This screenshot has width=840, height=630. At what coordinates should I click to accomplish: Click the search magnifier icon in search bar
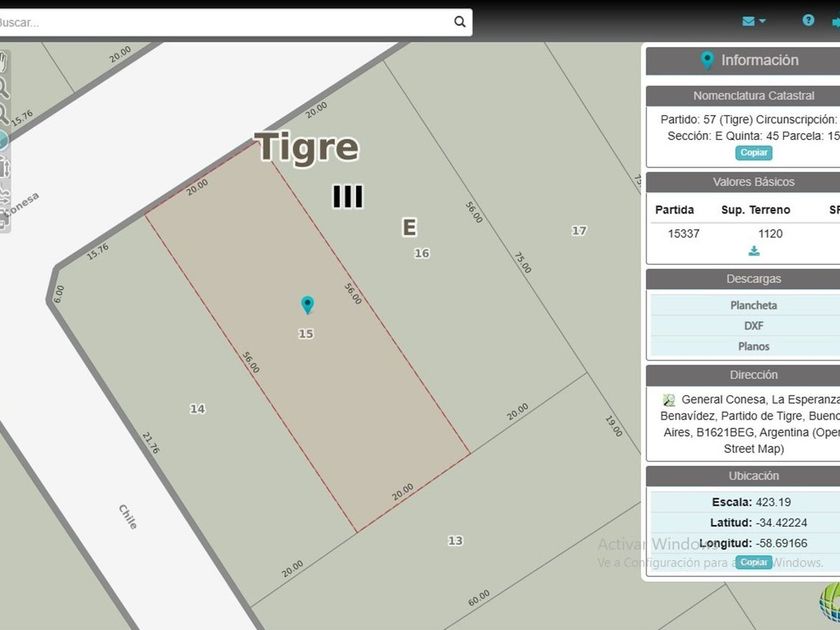[x=459, y=22]
